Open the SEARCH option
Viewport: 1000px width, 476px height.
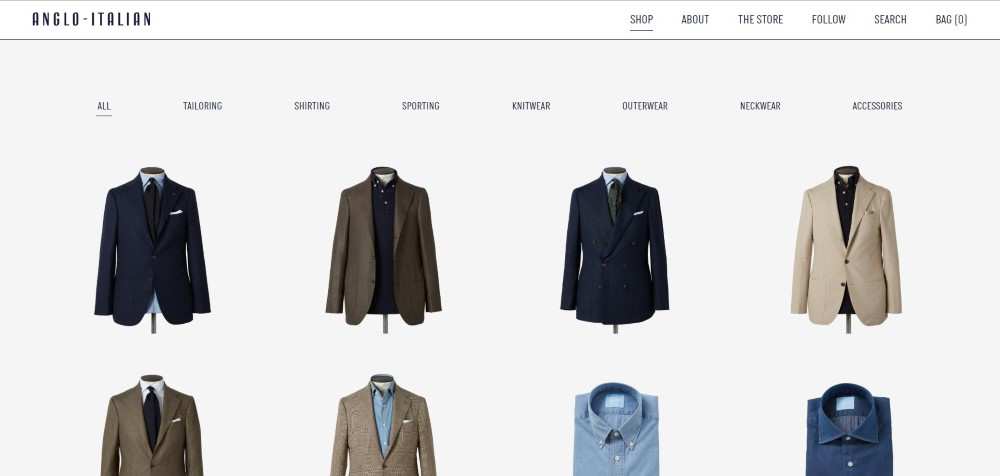coord(890,19)
